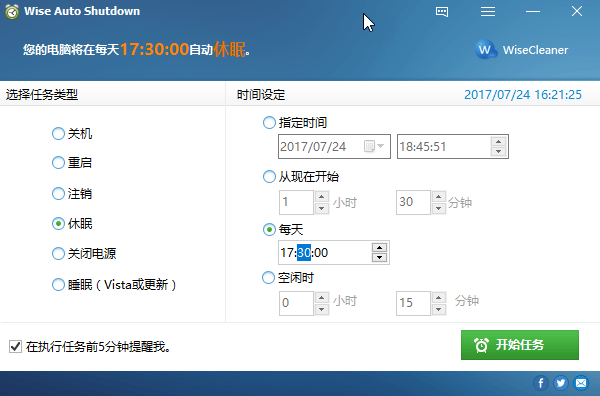Select the 空闲时 radio button

[268, 277]
